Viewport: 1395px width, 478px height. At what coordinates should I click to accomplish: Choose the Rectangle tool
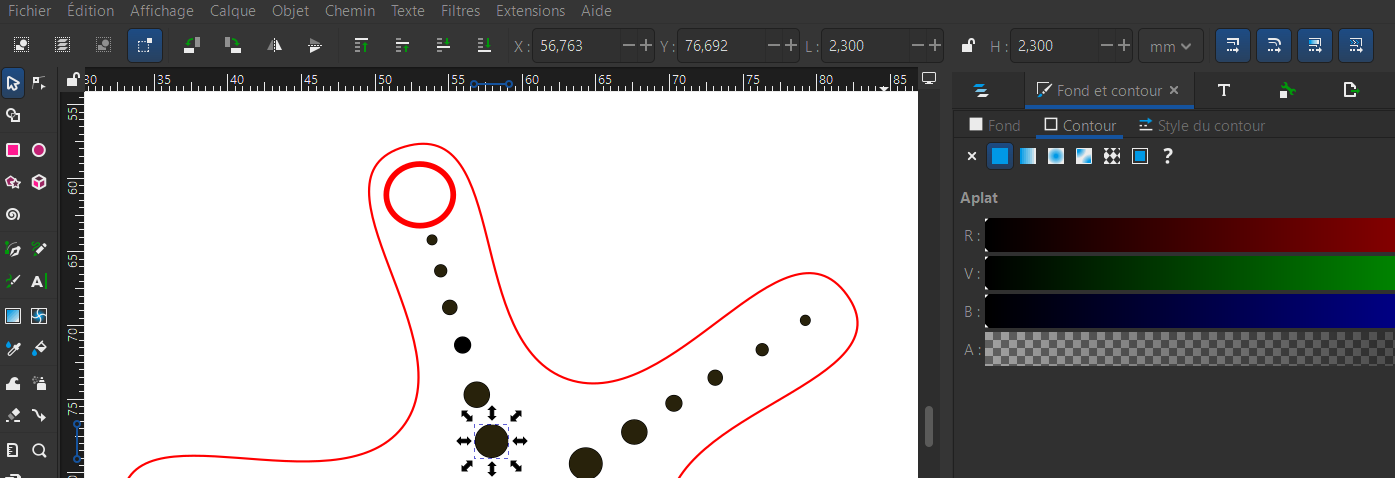(13, 150)
